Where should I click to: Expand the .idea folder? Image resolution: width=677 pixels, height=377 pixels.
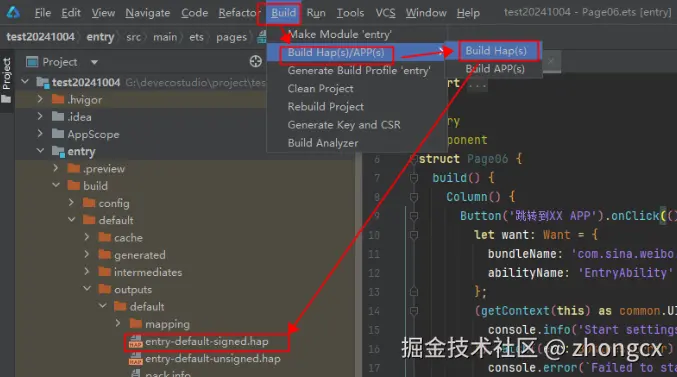tap(40, 117)
